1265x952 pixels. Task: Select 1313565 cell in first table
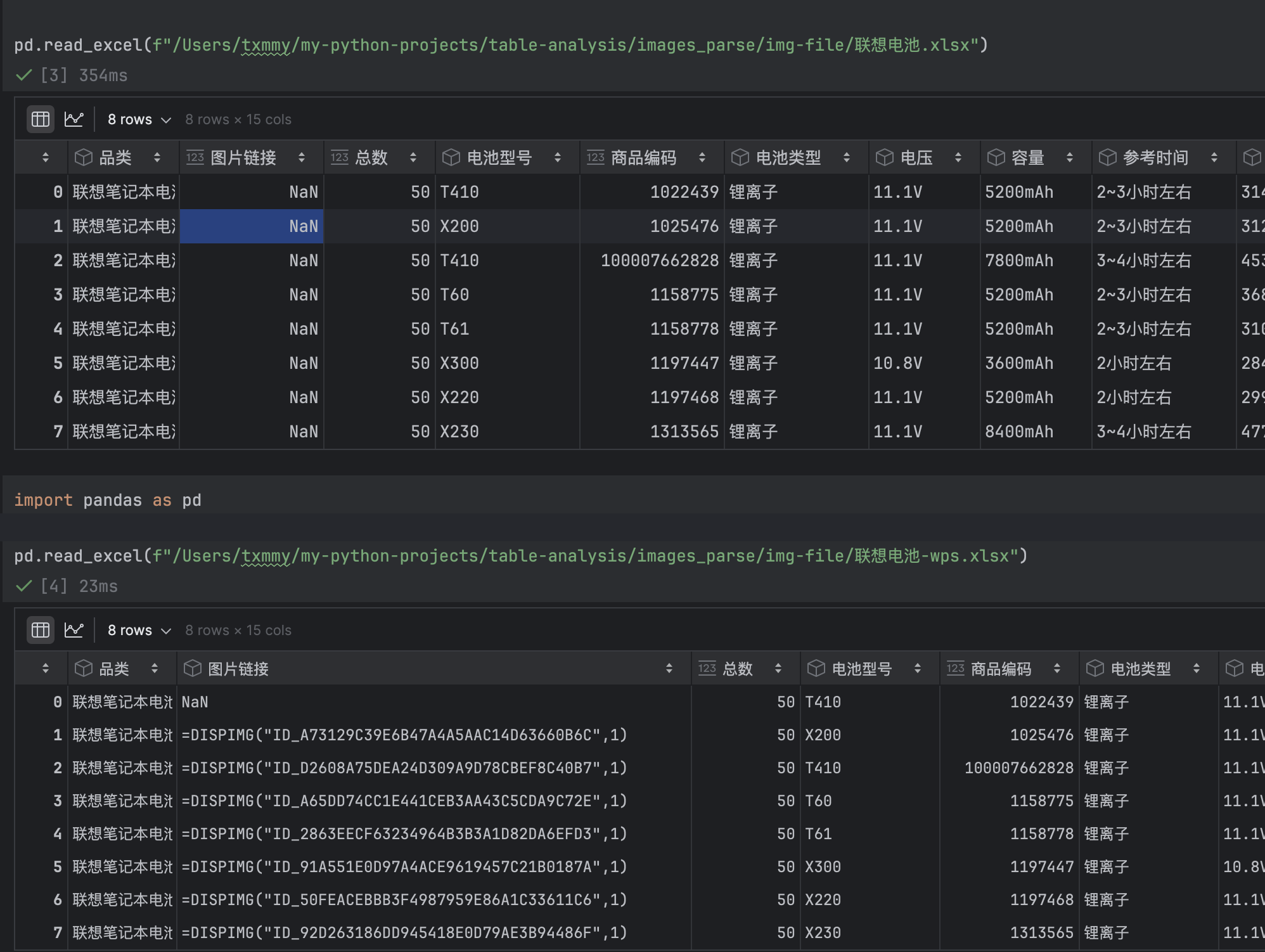pos(652,432)
